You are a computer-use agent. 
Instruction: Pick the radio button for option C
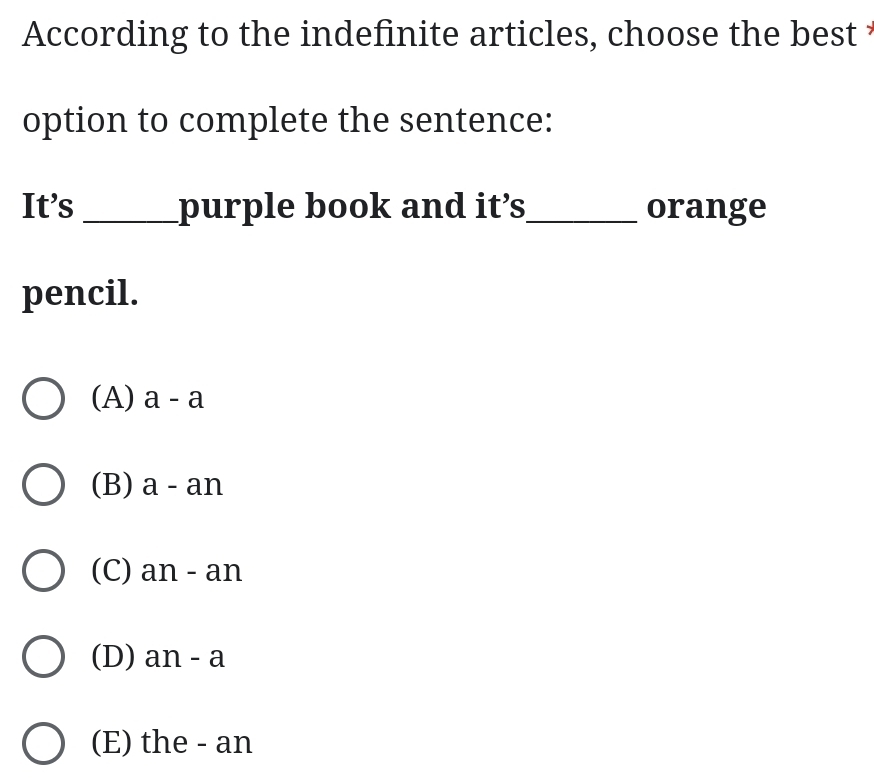click(43, 570)
